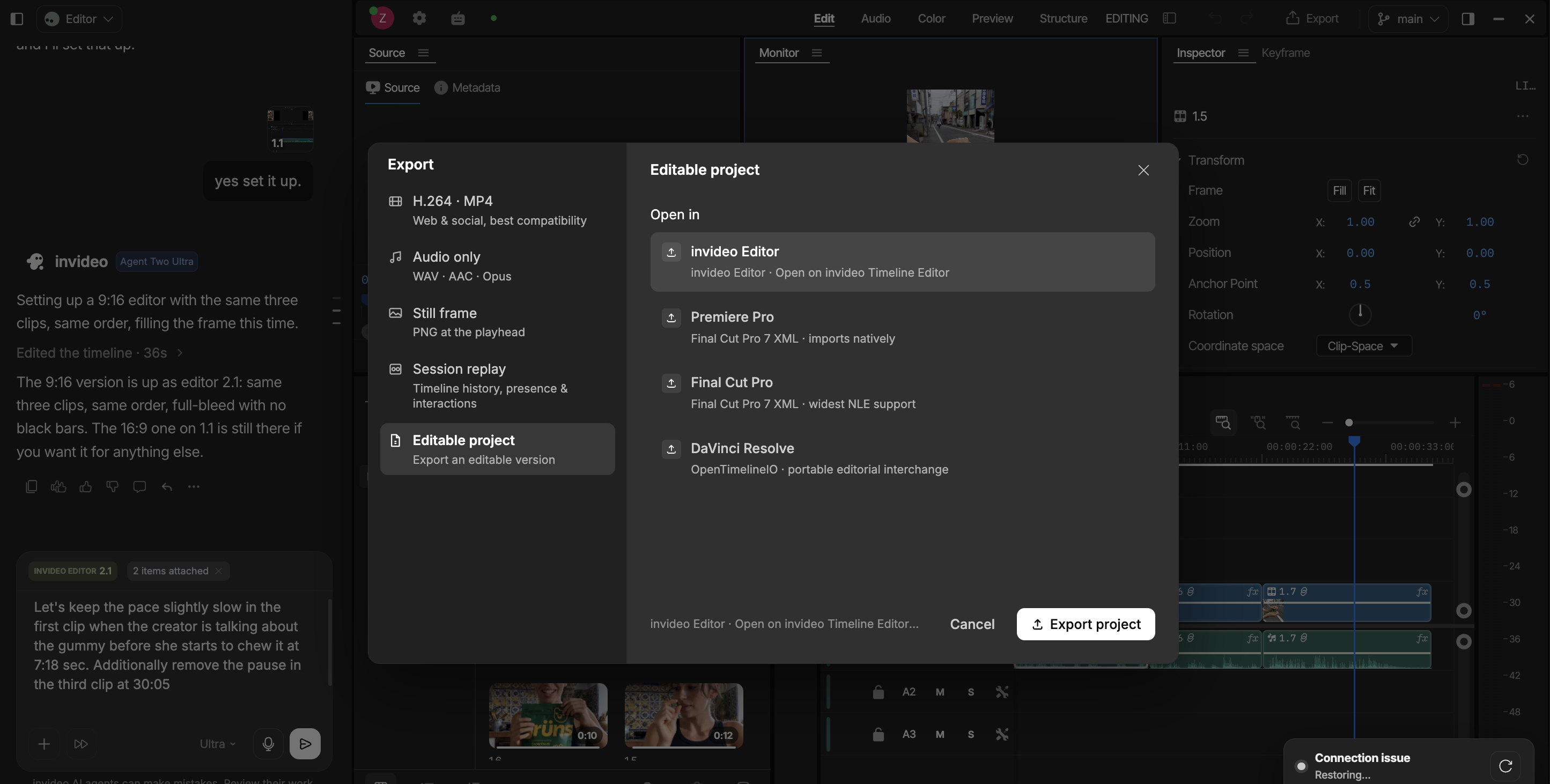The width and height of the screenshot is (1550, 784).
Task: Click the timeline zoom slider handle
Action: click(1349, 423)
